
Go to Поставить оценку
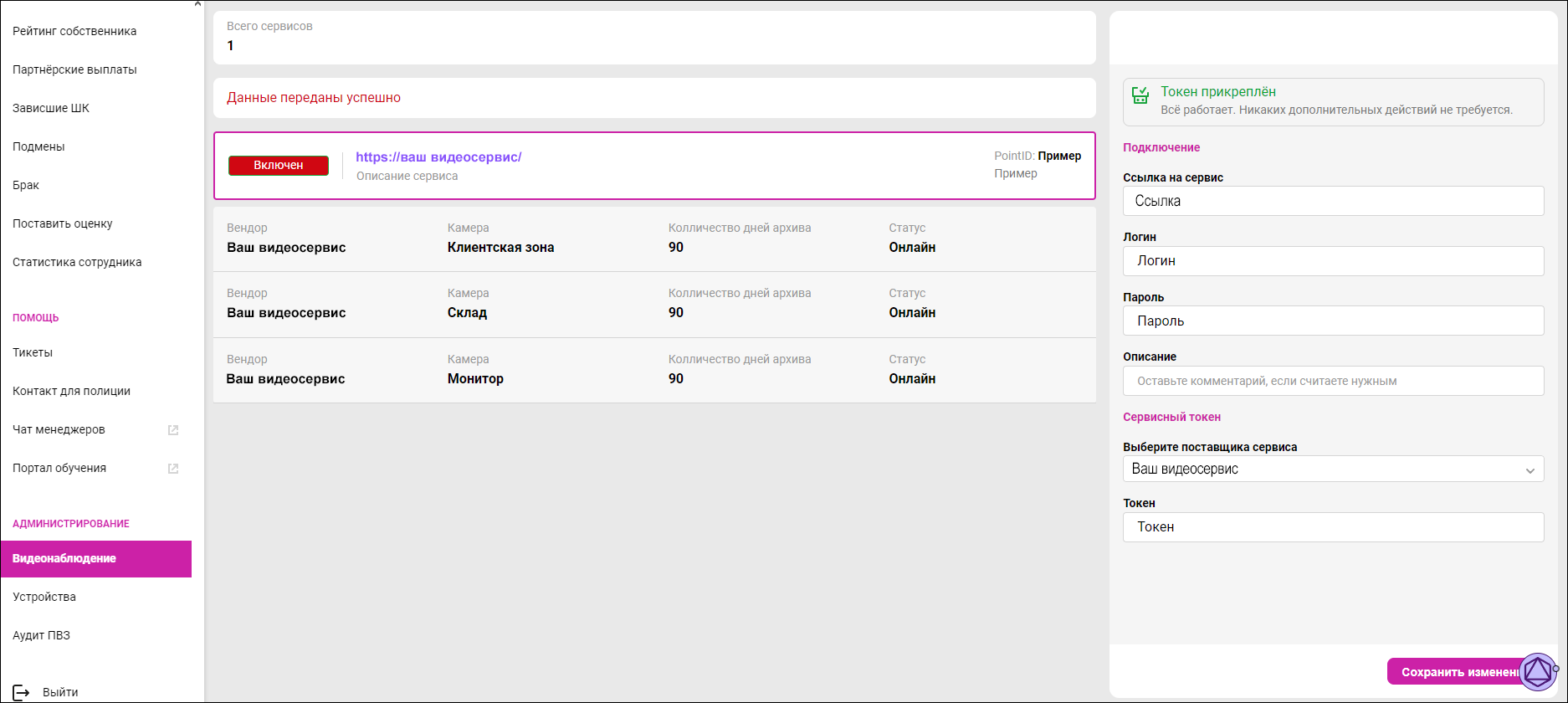63,223
